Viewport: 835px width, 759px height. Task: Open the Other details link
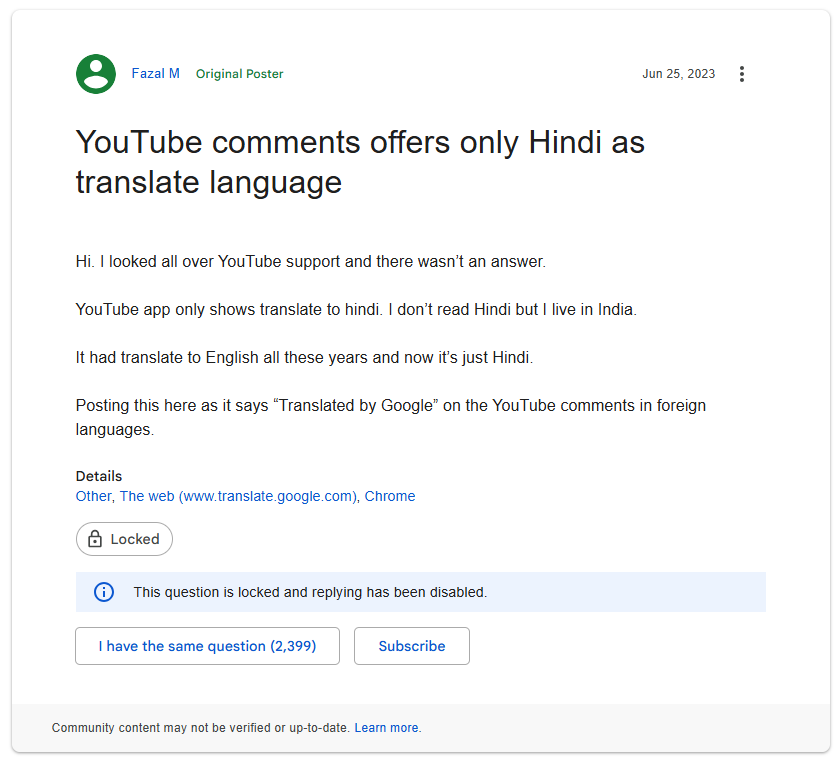(x=93, y=496)
